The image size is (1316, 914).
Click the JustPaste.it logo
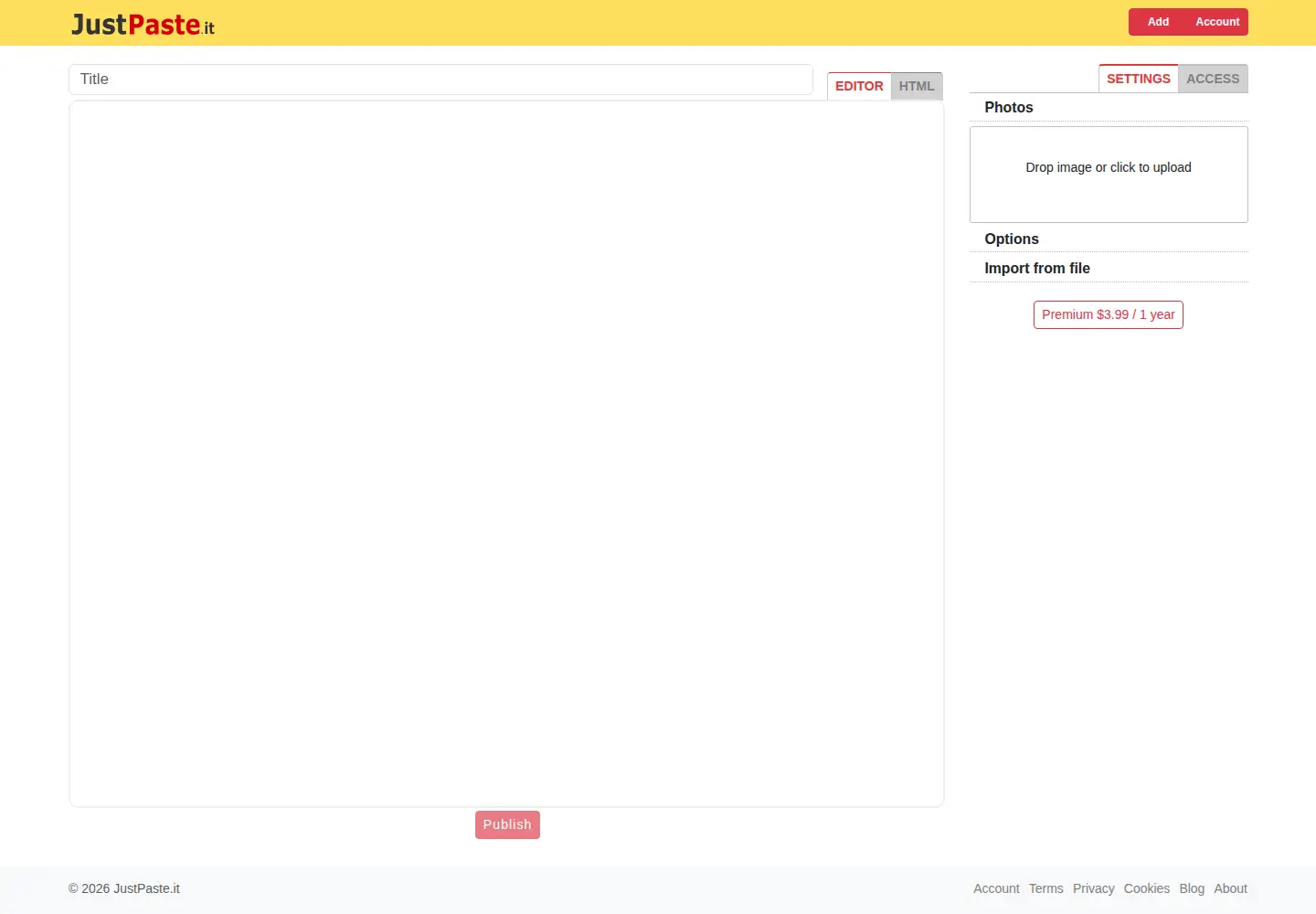(x=143, y=24)
